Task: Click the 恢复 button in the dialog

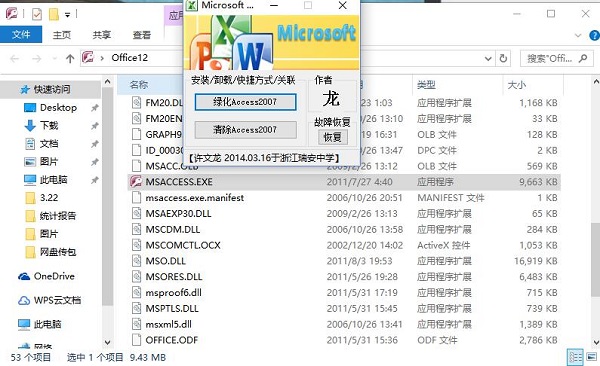Action: (333, 137)
